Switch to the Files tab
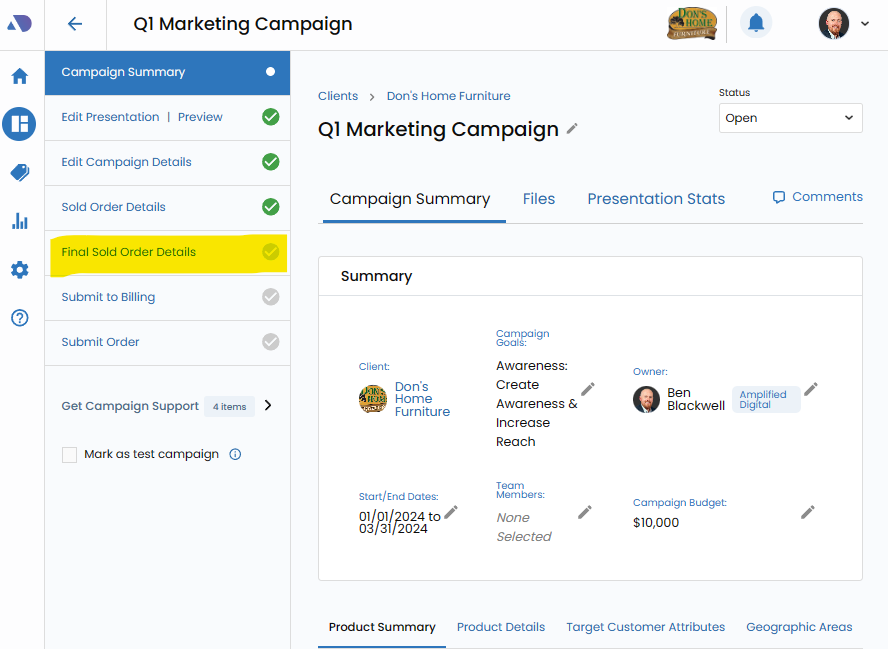This screenshot has height=649, width=888. click(x=539, y=199)
